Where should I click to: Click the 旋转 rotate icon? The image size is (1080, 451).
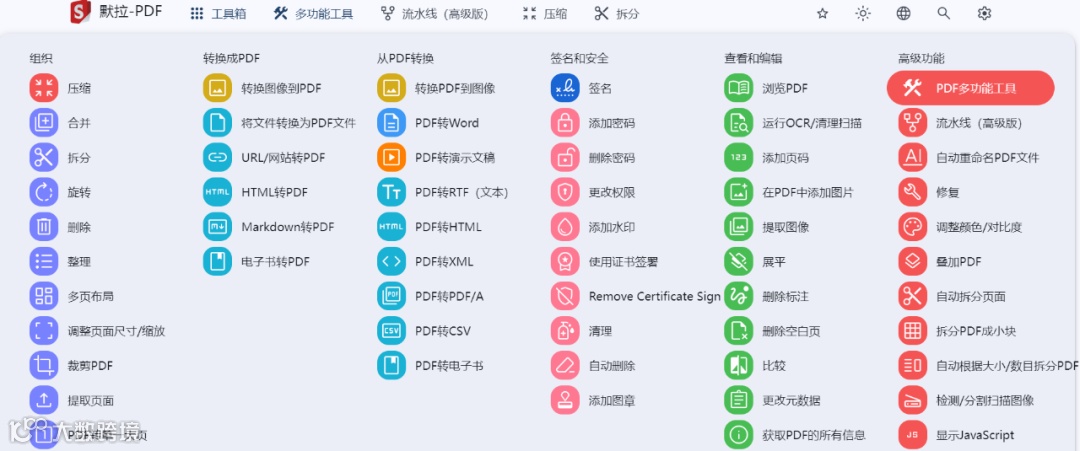tap(44, 192)
